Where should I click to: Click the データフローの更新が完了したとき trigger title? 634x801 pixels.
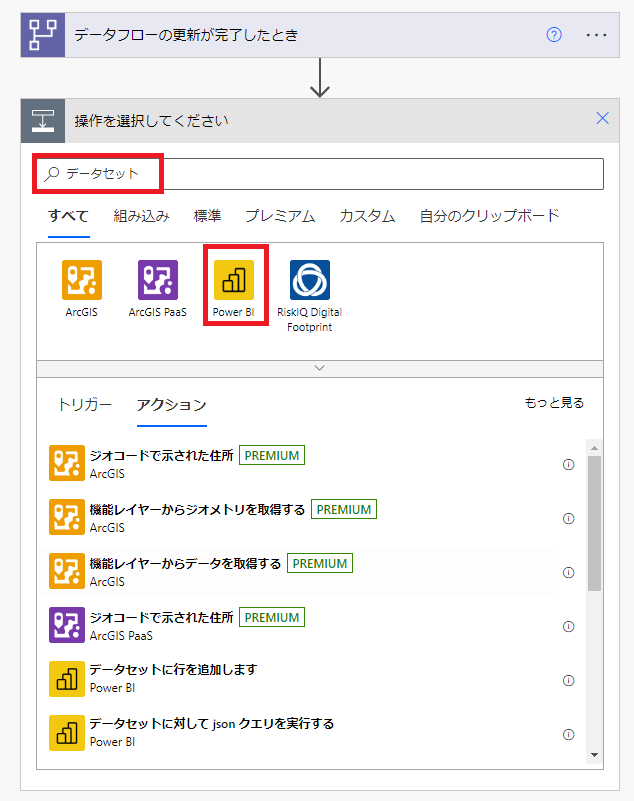tap(186, 35)
